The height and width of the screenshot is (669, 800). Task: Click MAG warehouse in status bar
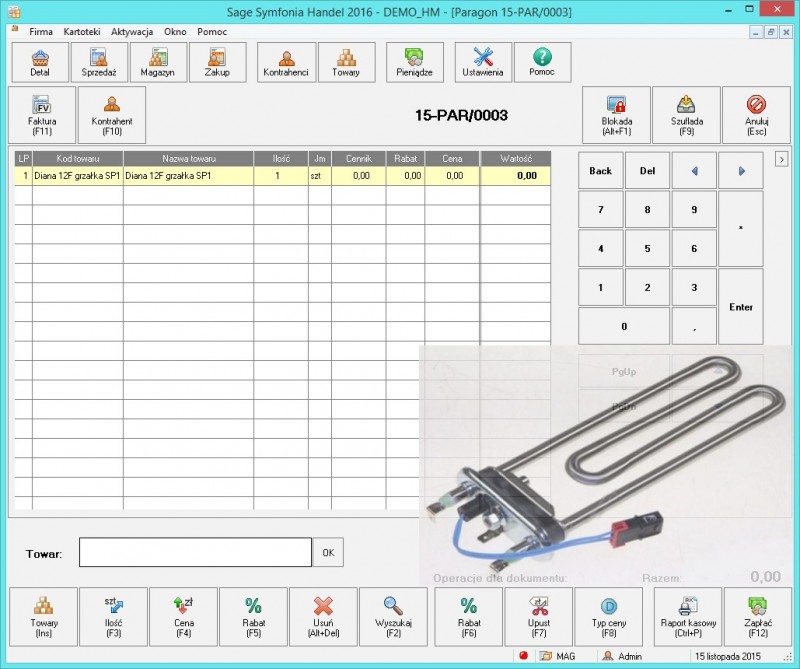[x=558, y=656]
